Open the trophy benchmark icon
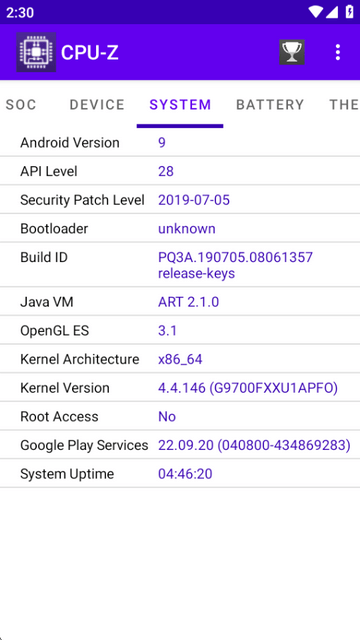 (x=292, y=52)
